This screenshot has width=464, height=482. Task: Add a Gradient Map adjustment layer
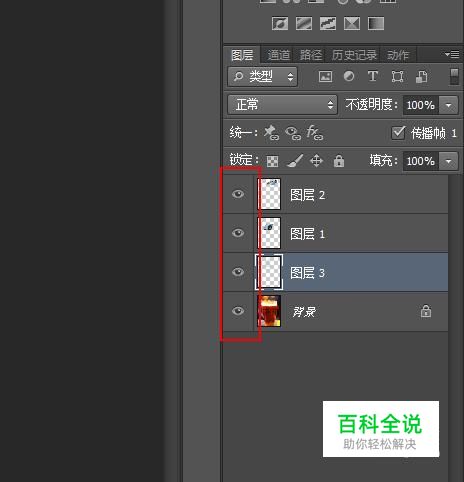[x=376, y=24]
